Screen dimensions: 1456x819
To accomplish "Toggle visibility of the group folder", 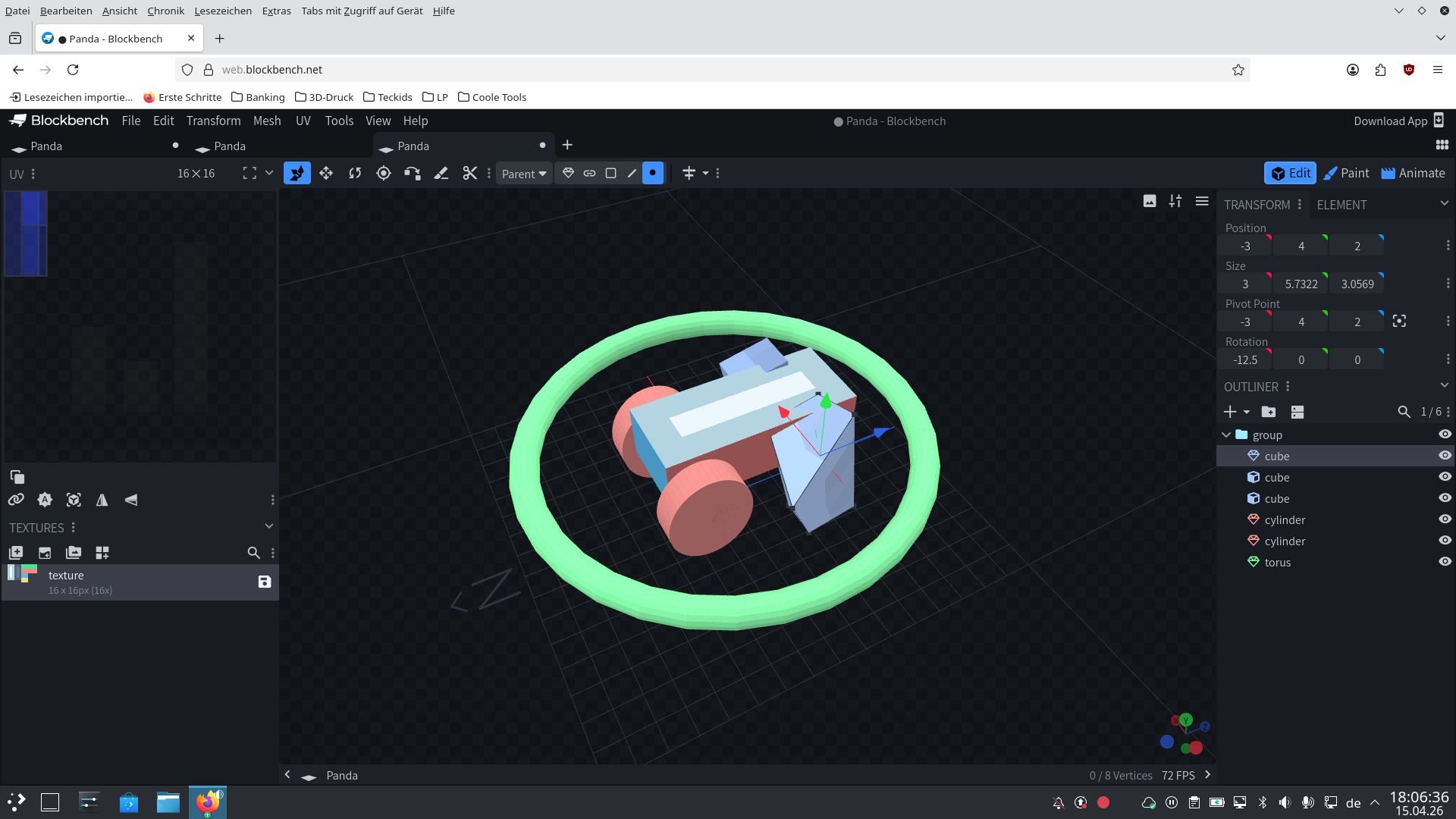I will tap(1445, 435).
